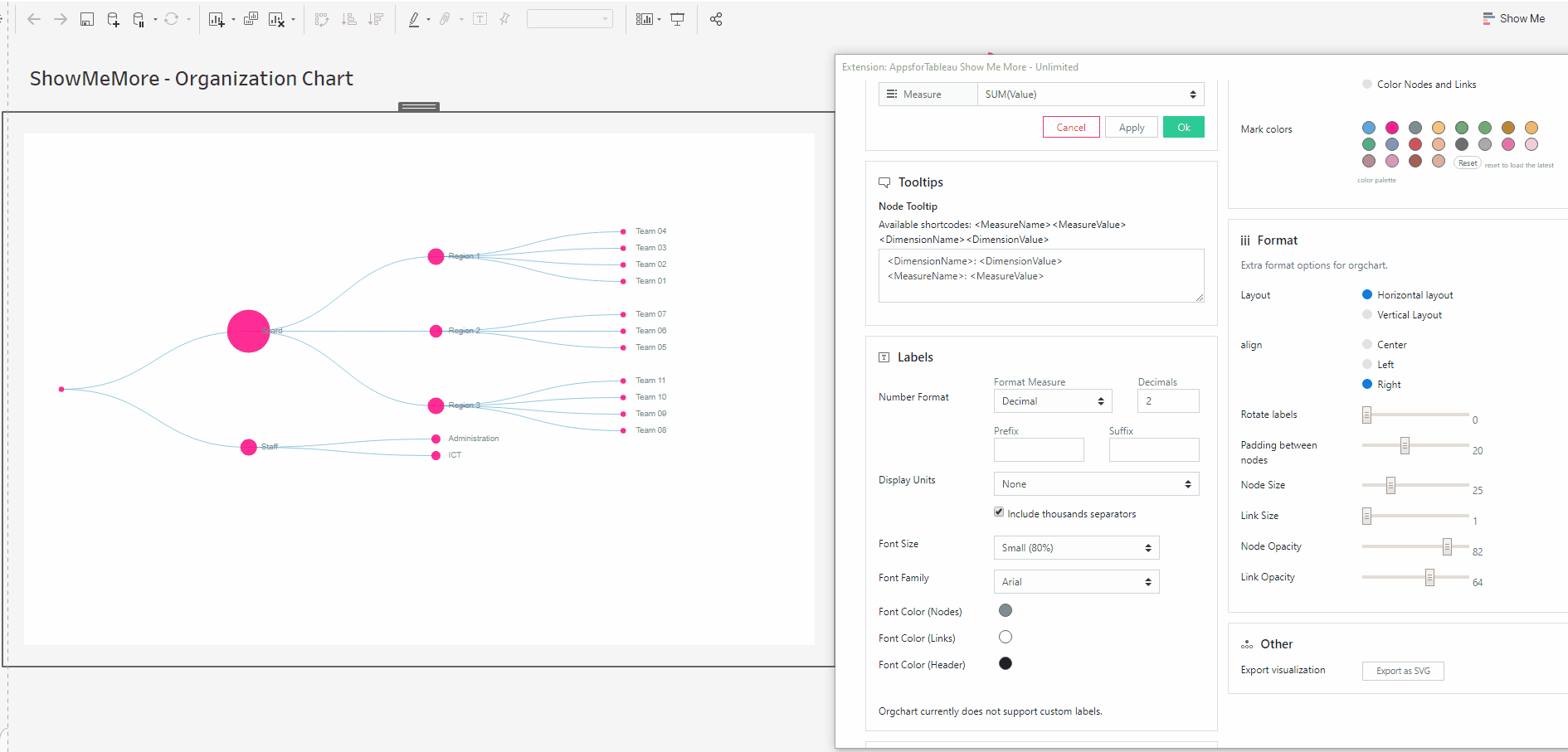Click the Decimals input field
This screenshot has width=1568, height=752.
tap(1168, 401)
